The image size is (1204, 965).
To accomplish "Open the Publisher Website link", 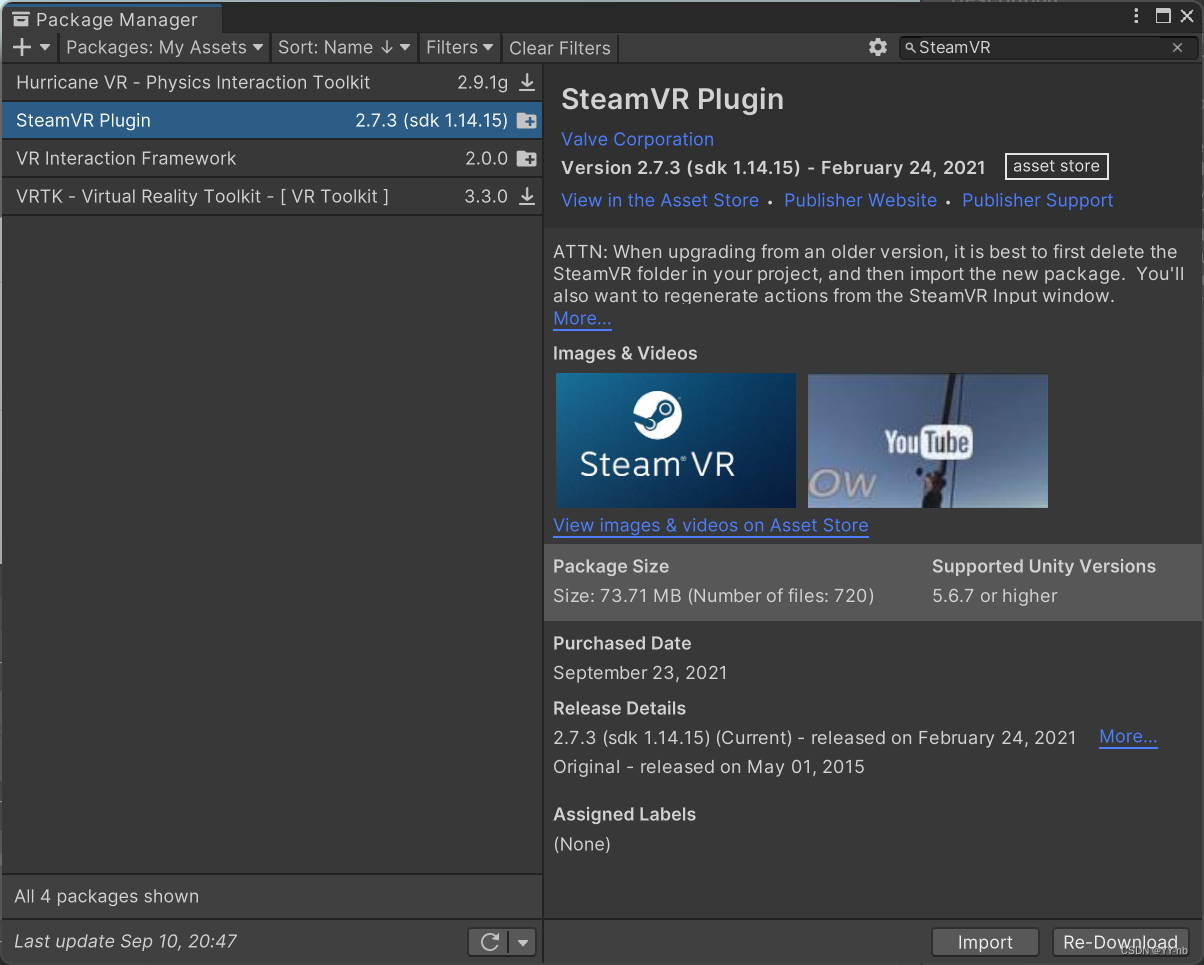I will [860, 200].
